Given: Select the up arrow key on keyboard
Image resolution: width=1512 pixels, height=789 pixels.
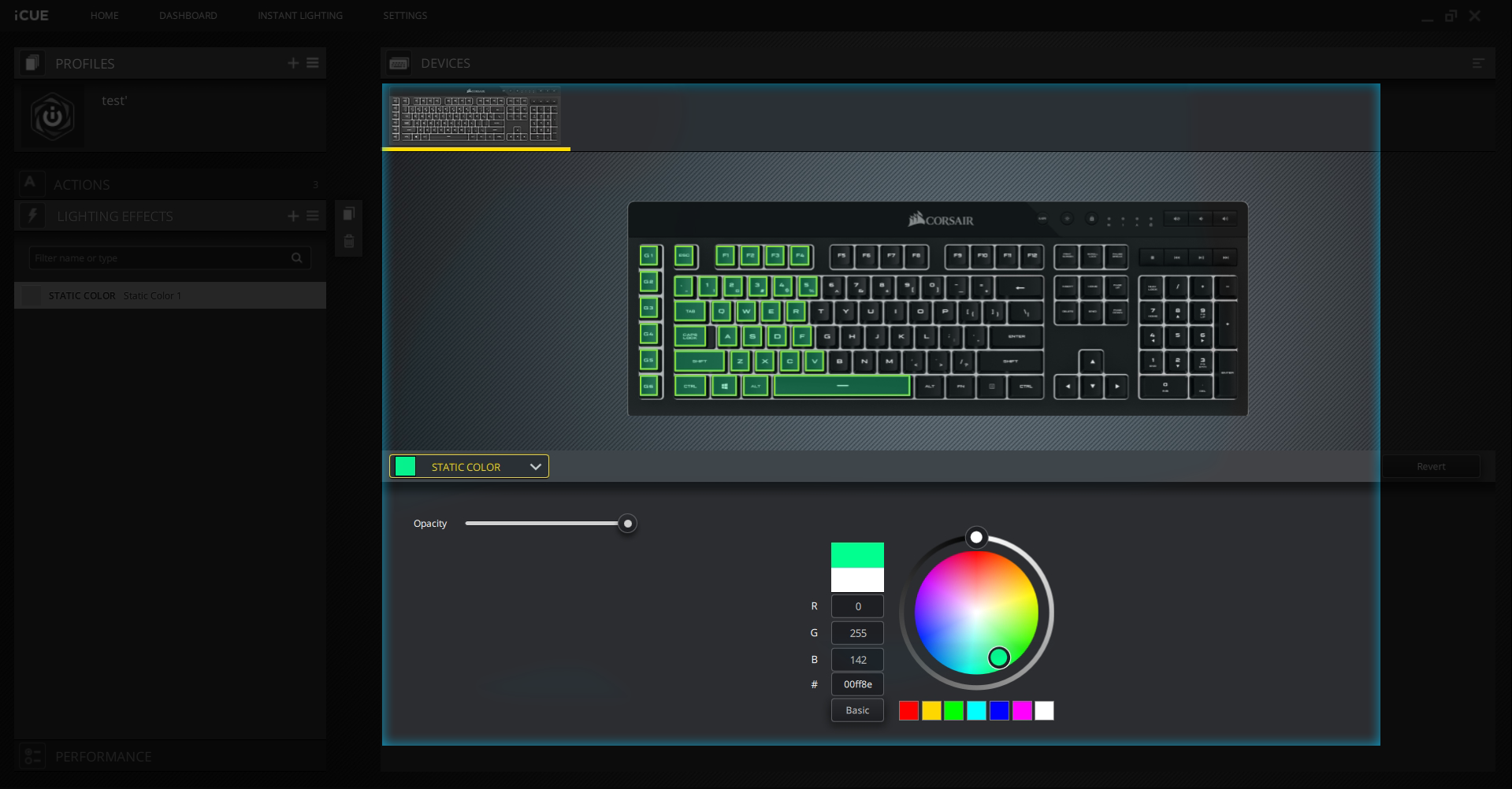Looking at the screenshot, I should (1091, 362).
